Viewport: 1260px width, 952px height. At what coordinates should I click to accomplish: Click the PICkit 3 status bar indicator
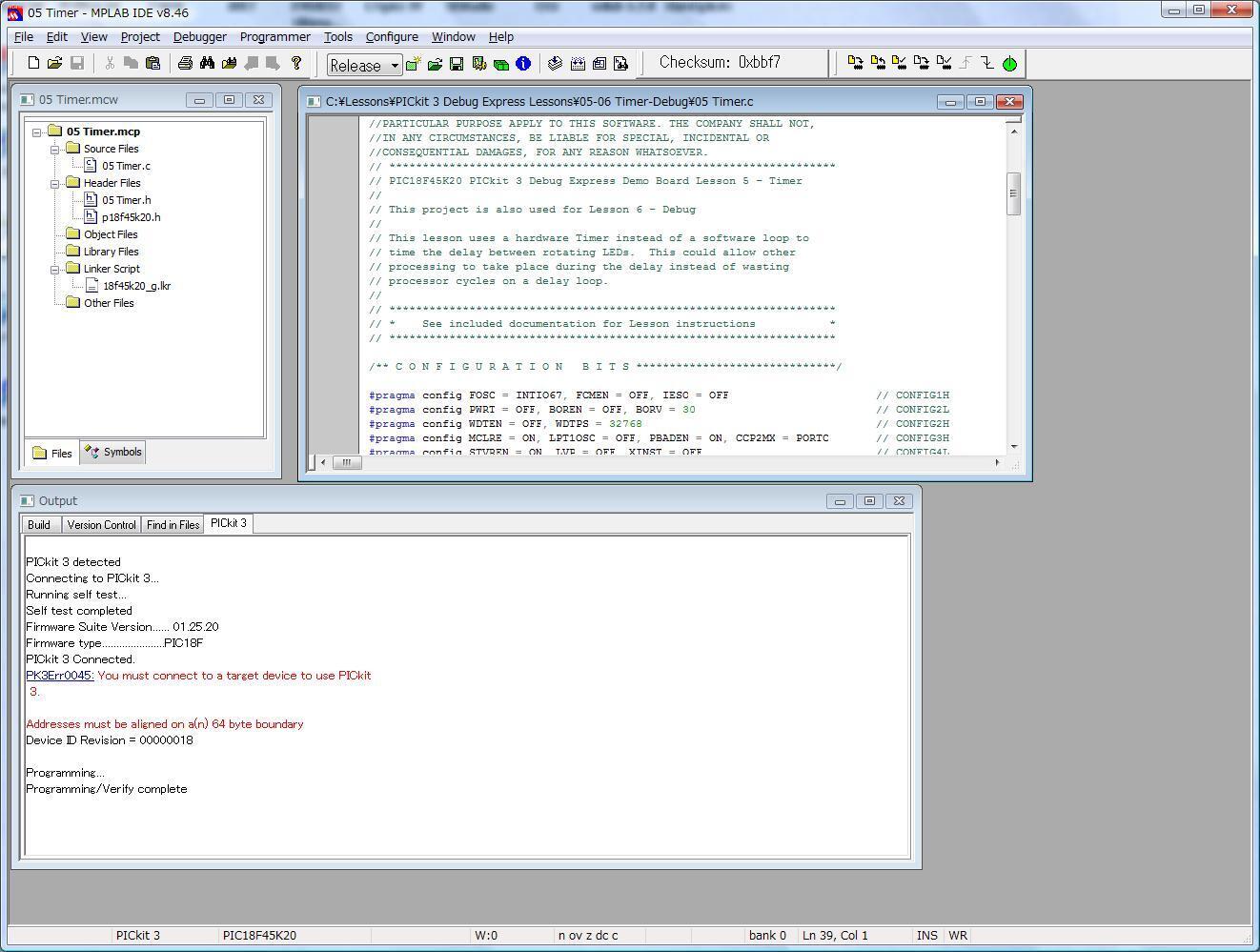coord(137,935)
